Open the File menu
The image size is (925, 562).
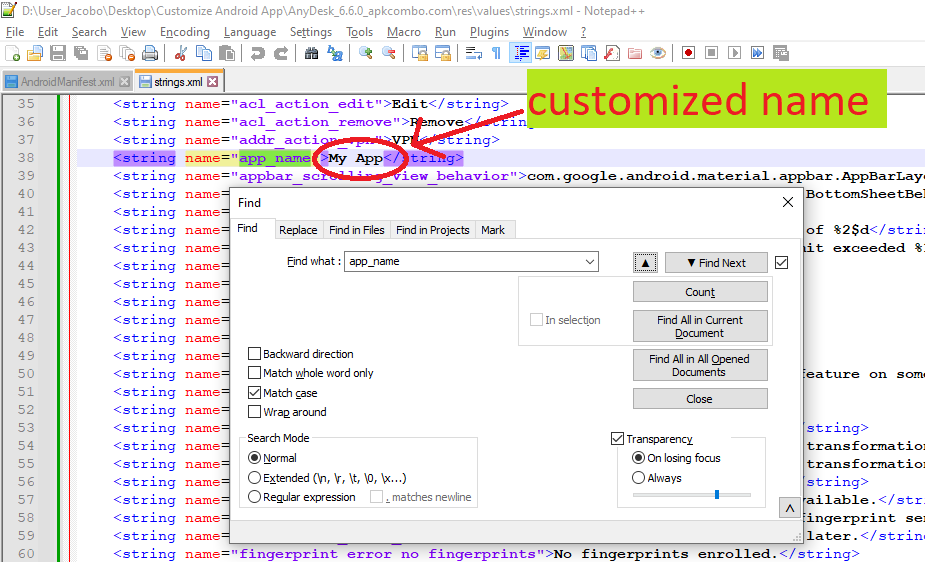pos(15,32)
